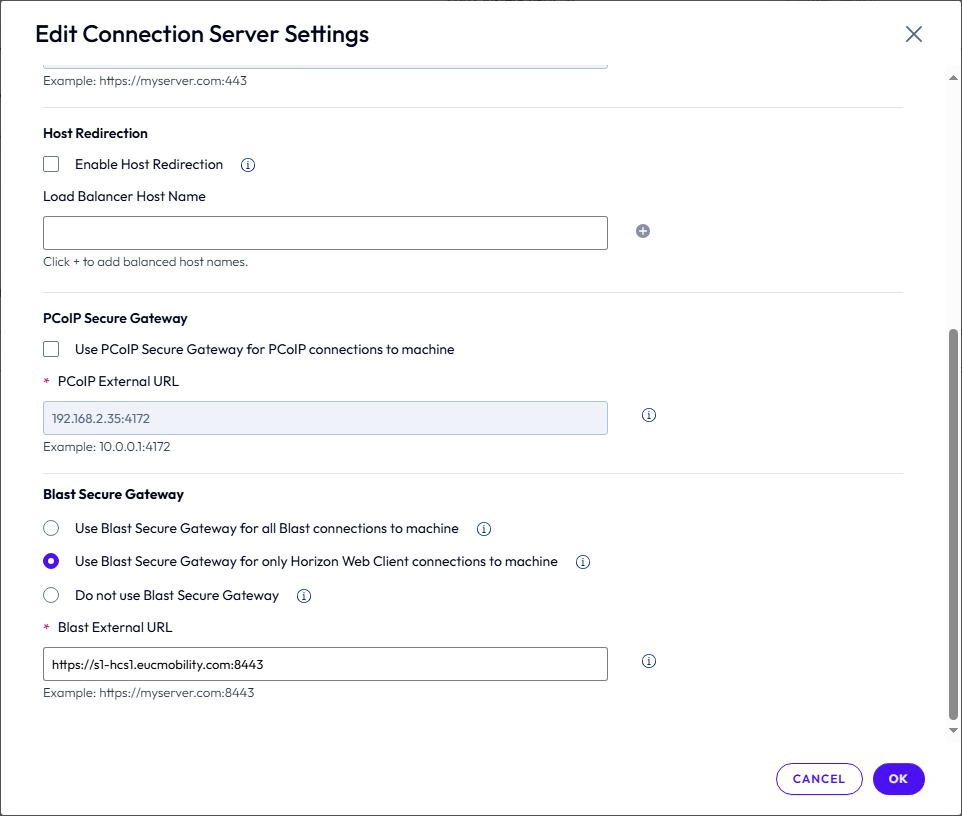Click the Load Balancer Host Name field
This screenshot has height=816, width=962.
point(325,233)
